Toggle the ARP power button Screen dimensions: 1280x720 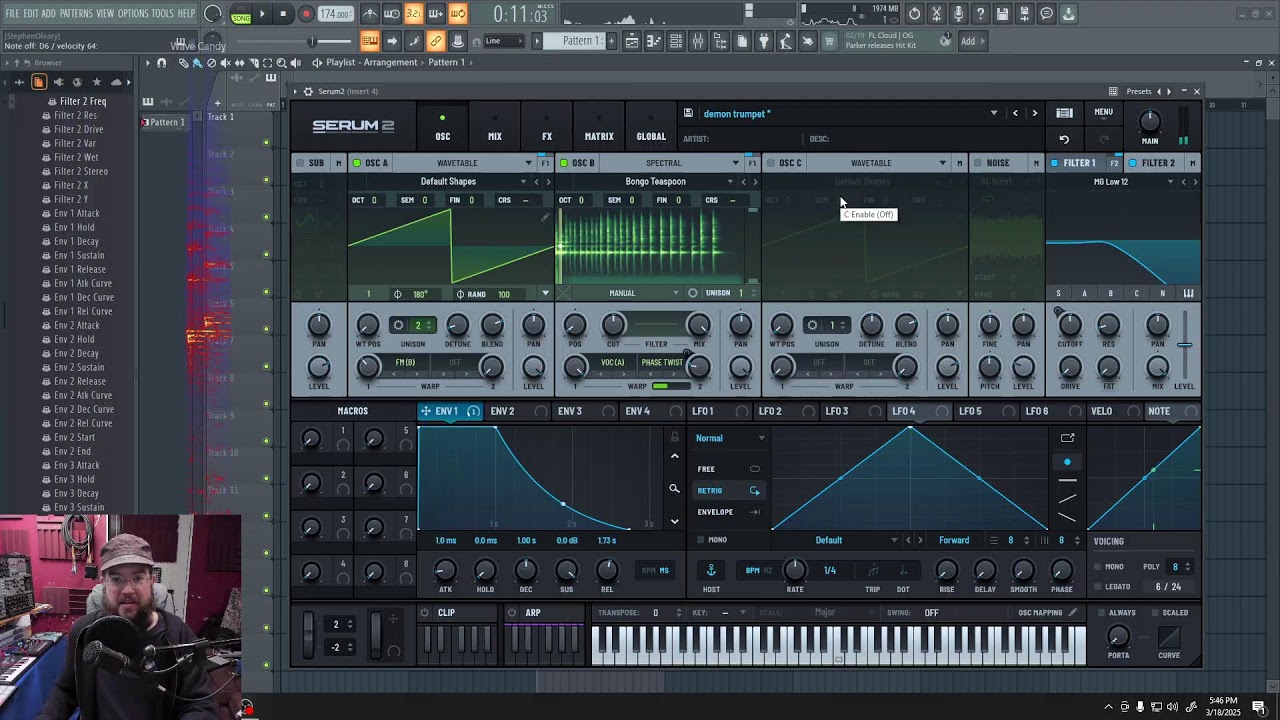click(x=512, y=613)
